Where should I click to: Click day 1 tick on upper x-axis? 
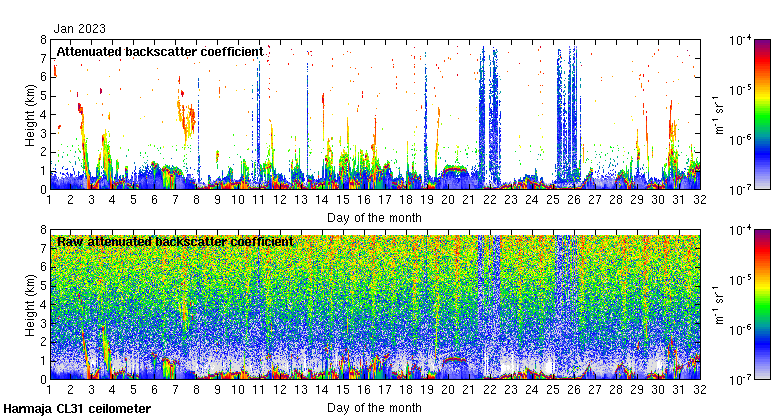pyautogui.click(x=49, y=200)
